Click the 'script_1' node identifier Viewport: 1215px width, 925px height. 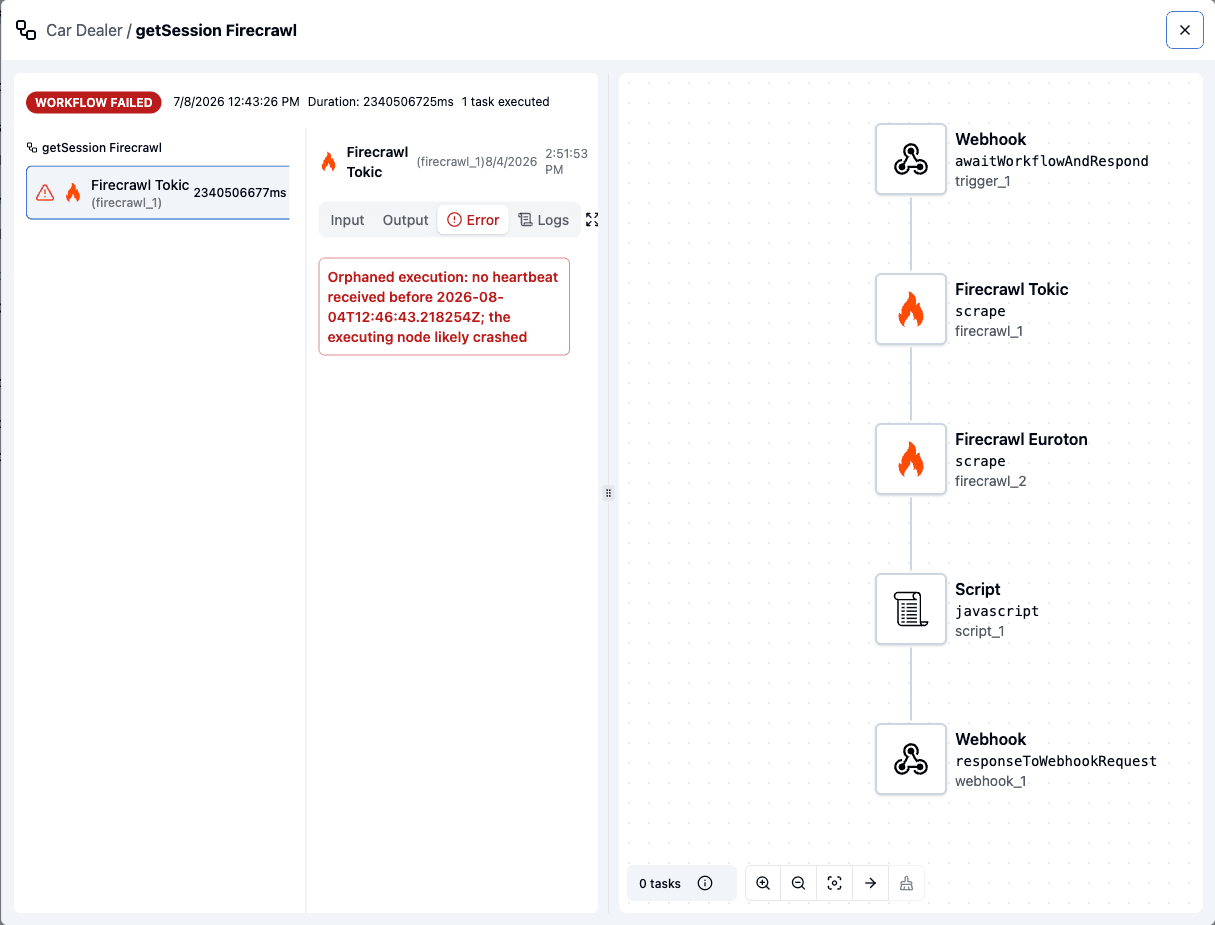pyautogui.click(x=979, y=631)
